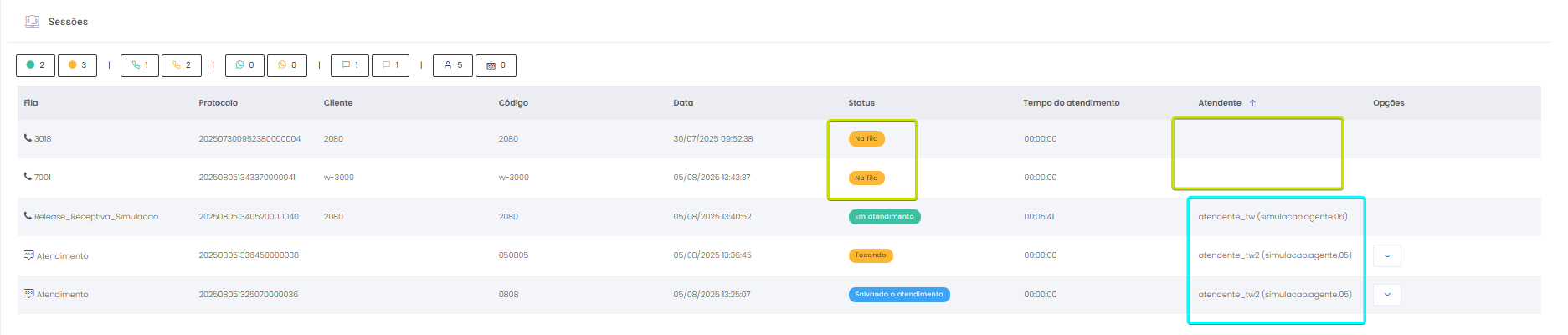1568x335 pixels.
Task: Click the Status column header
Action: tap(861, 103)
